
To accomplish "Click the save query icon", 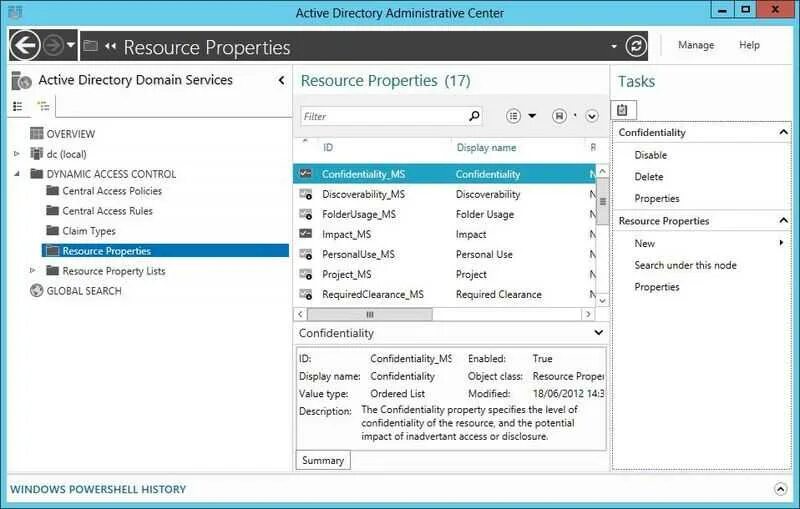I will click(559, 116).
